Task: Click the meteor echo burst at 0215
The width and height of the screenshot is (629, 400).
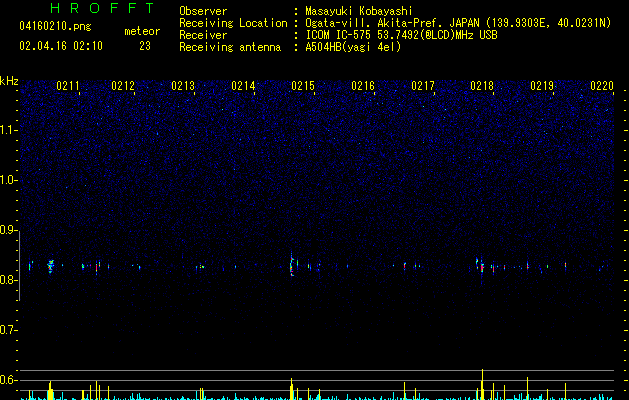Action: (292, 265)
